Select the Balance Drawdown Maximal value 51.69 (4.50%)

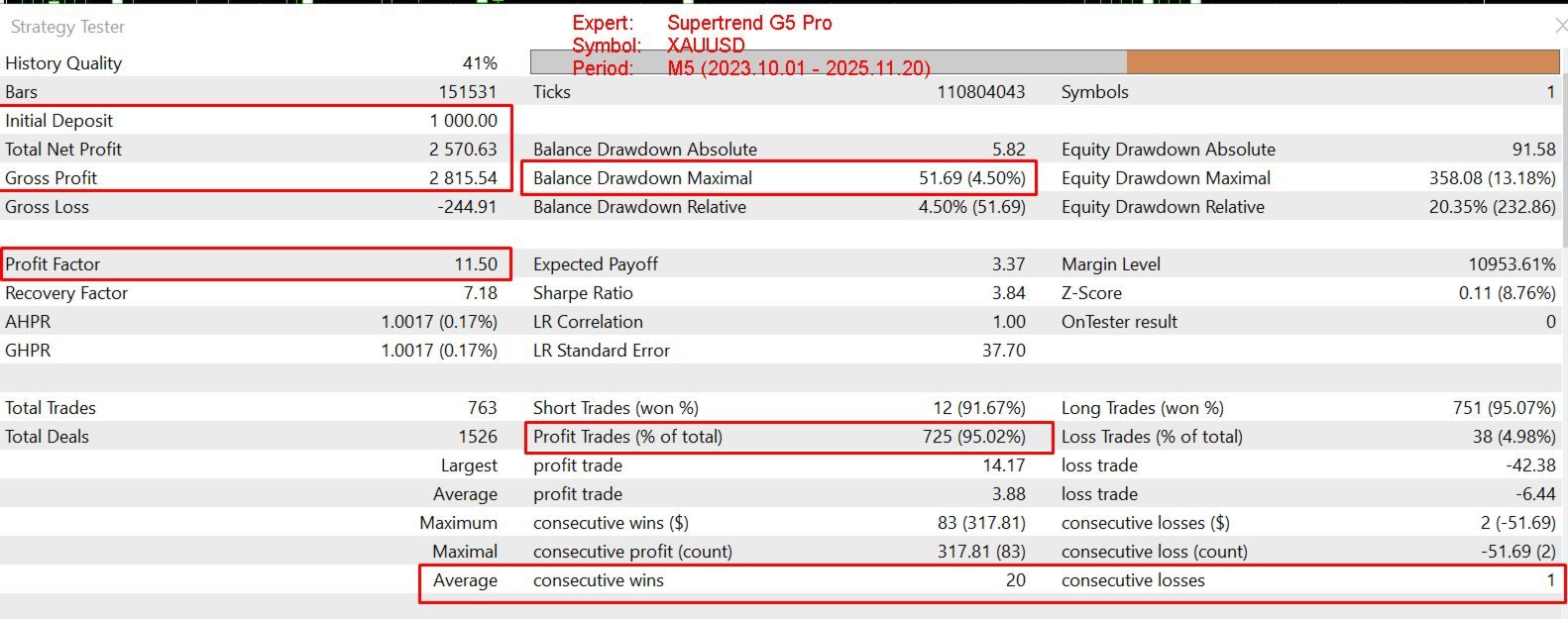coord(972,178)
